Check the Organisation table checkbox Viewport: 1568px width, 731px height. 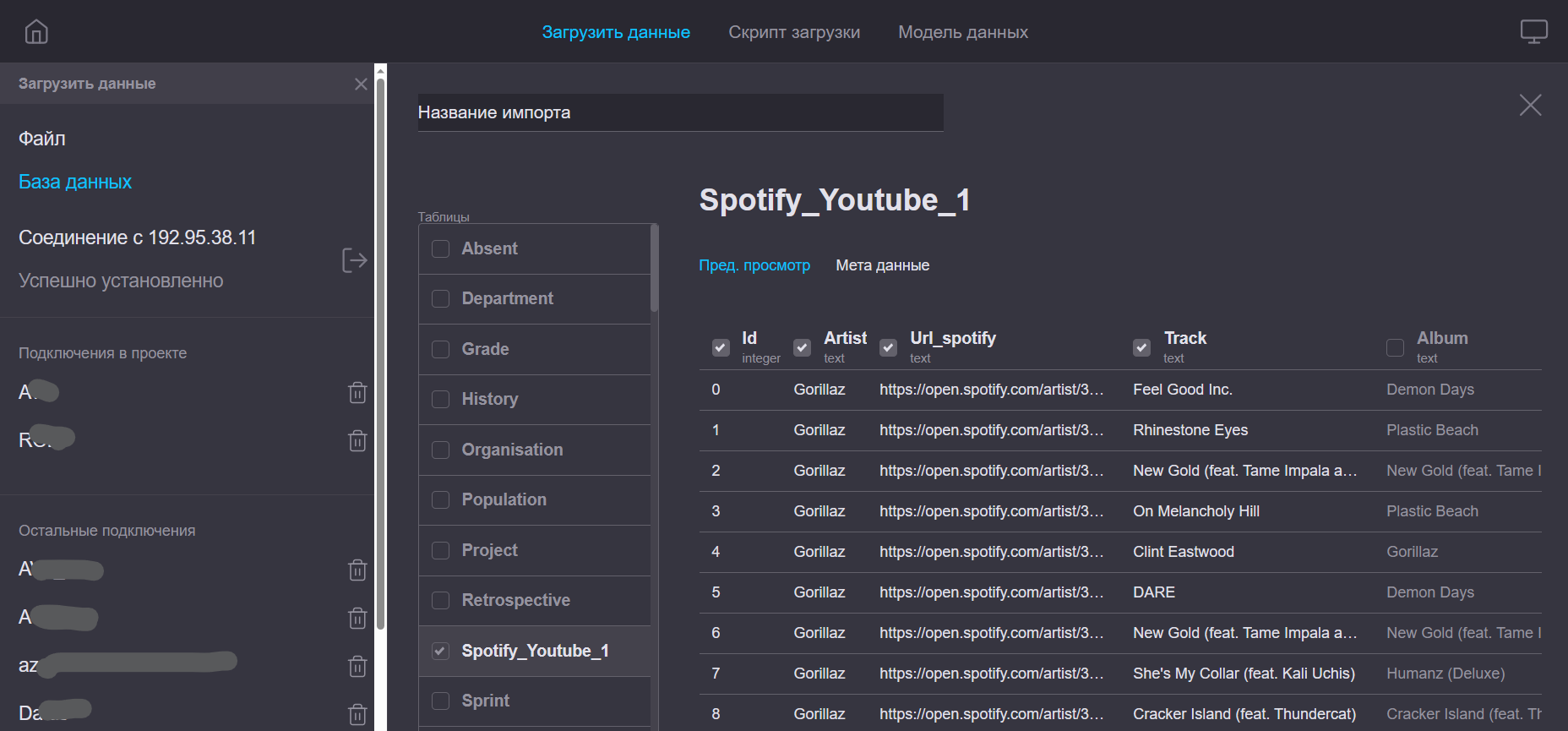[x=440, y=450]
